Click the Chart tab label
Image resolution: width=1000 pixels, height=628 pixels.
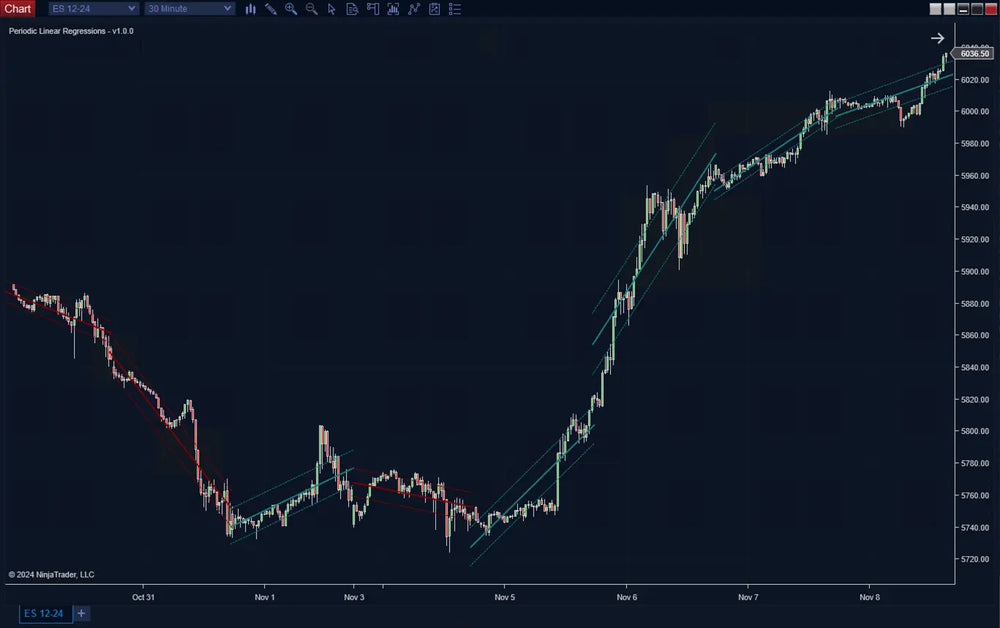click(x=17, y=8)
